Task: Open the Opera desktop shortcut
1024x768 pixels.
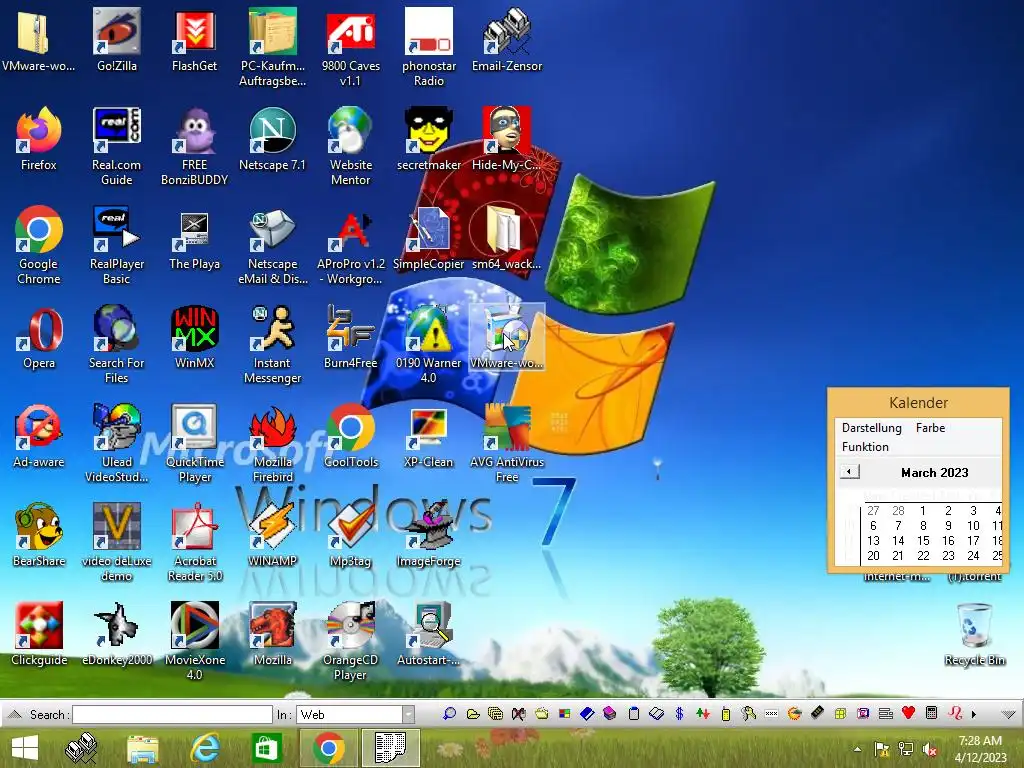Action: (39, 336)
